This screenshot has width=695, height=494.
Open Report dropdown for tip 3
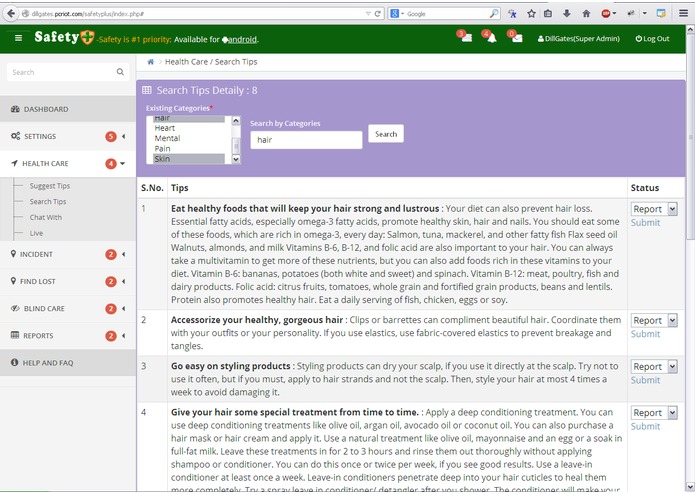click(x=654, y=366)
